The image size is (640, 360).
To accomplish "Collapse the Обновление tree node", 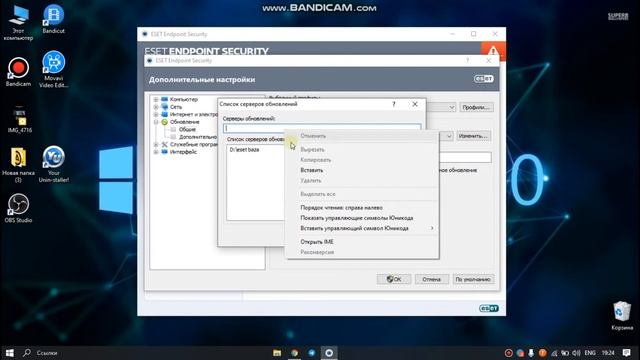I will pos(156,122).
